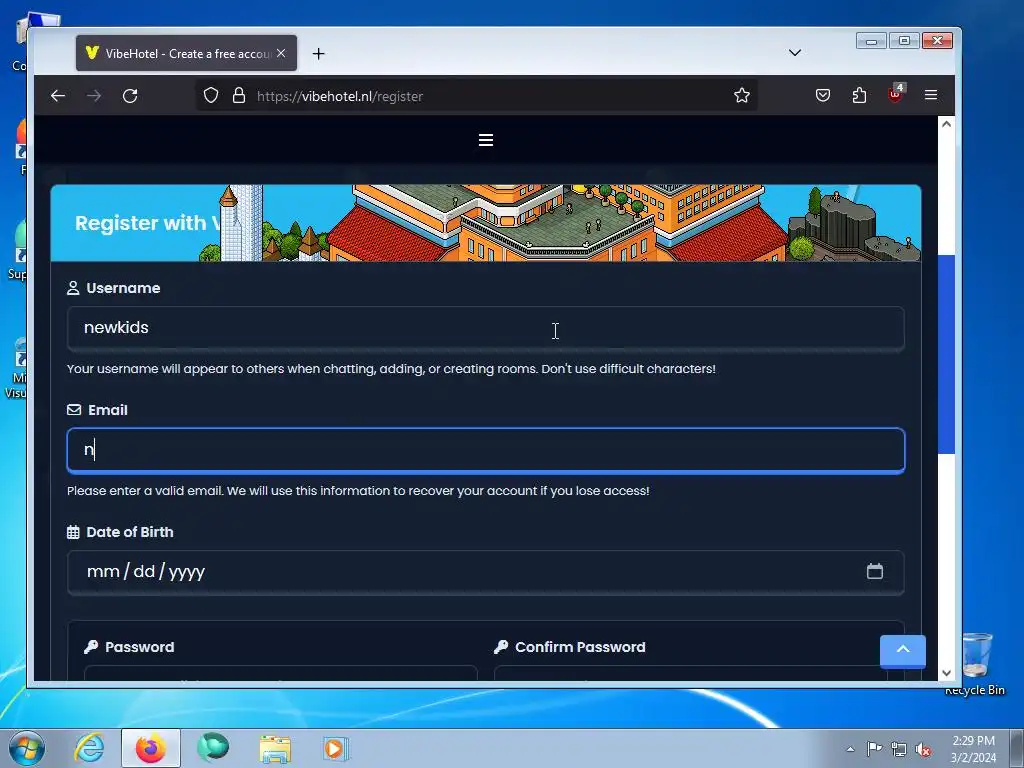1024x768 pixels.
Task: Click the page scrollbar up arrow
Action: (x=946, y=124)
